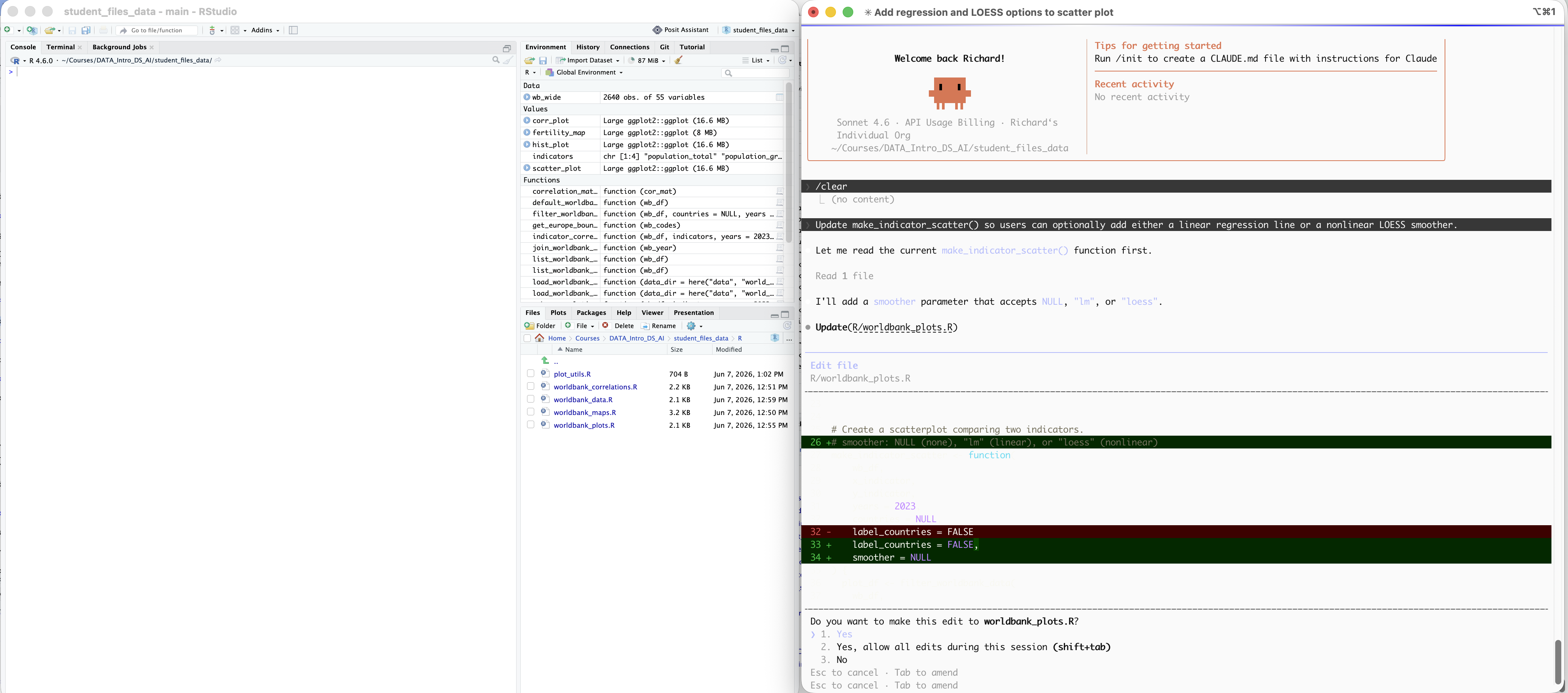1568x693 pixels.
Task: Click the console search magnifier icon
Action: (495, 60)
